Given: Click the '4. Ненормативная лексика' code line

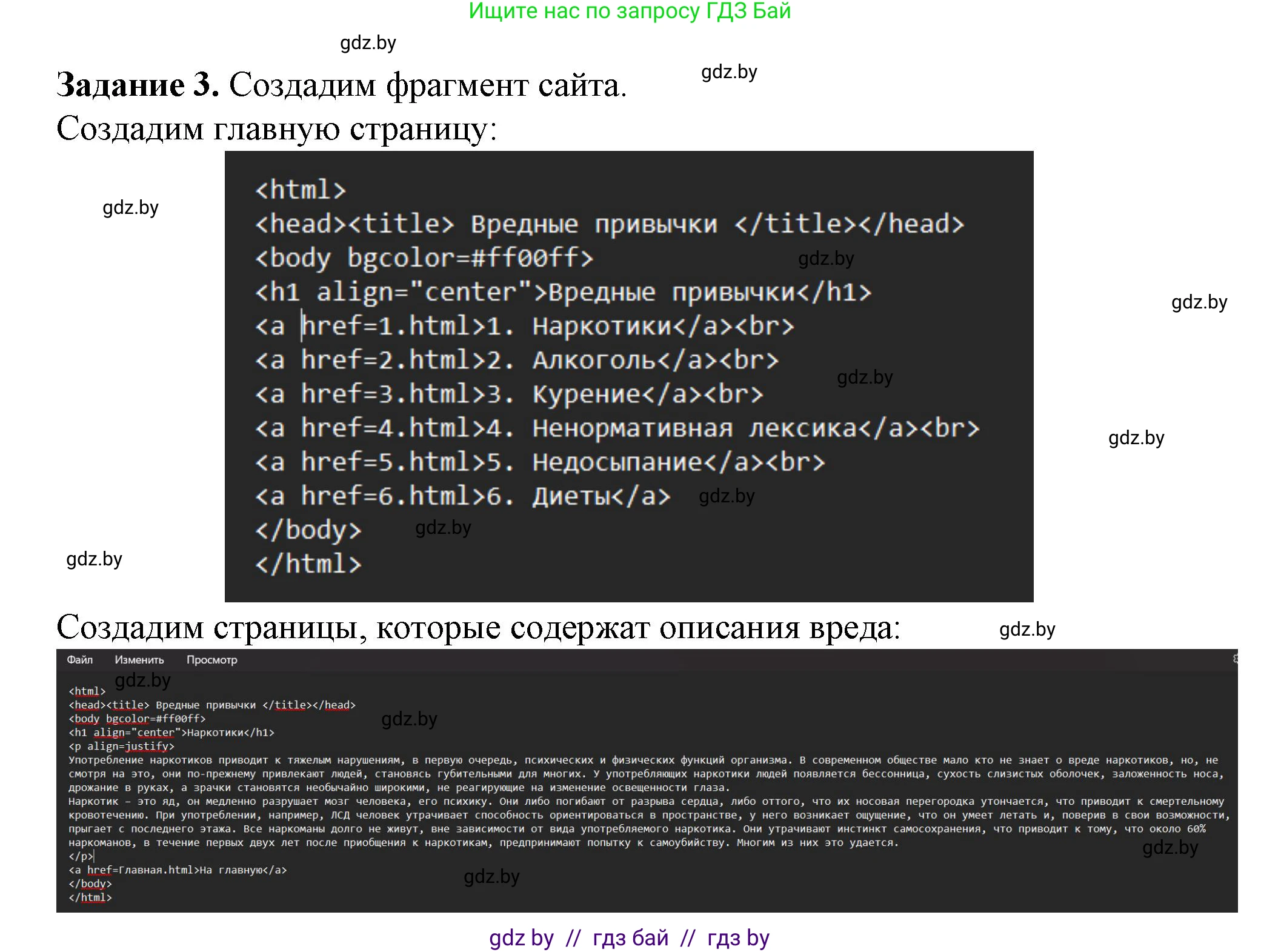Looking at the screenshot, I should click(x=617, y=428).
